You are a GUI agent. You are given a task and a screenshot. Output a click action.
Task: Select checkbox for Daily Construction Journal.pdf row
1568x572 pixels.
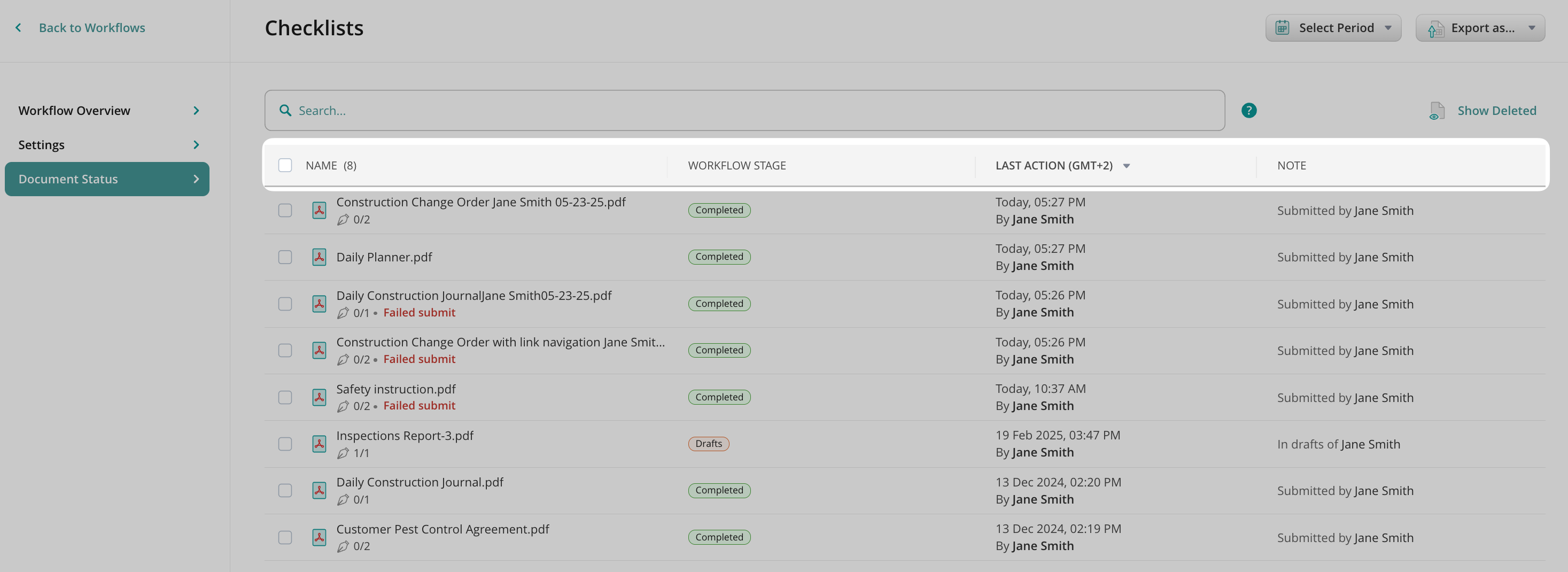point(285,490)
